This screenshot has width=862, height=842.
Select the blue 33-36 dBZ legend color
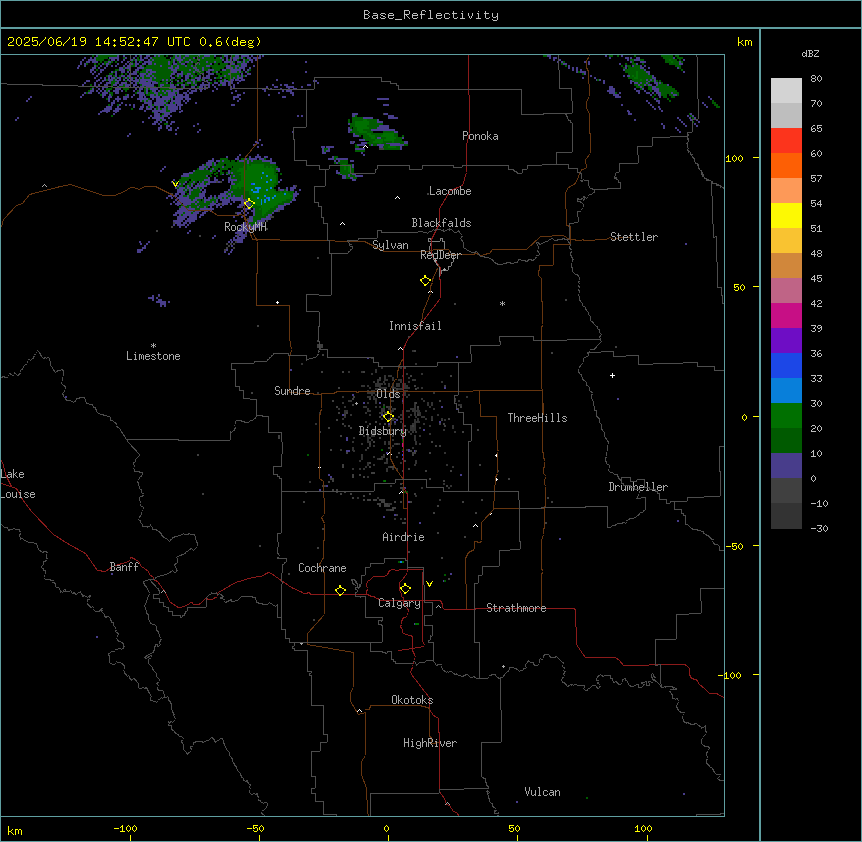(786, 365)
